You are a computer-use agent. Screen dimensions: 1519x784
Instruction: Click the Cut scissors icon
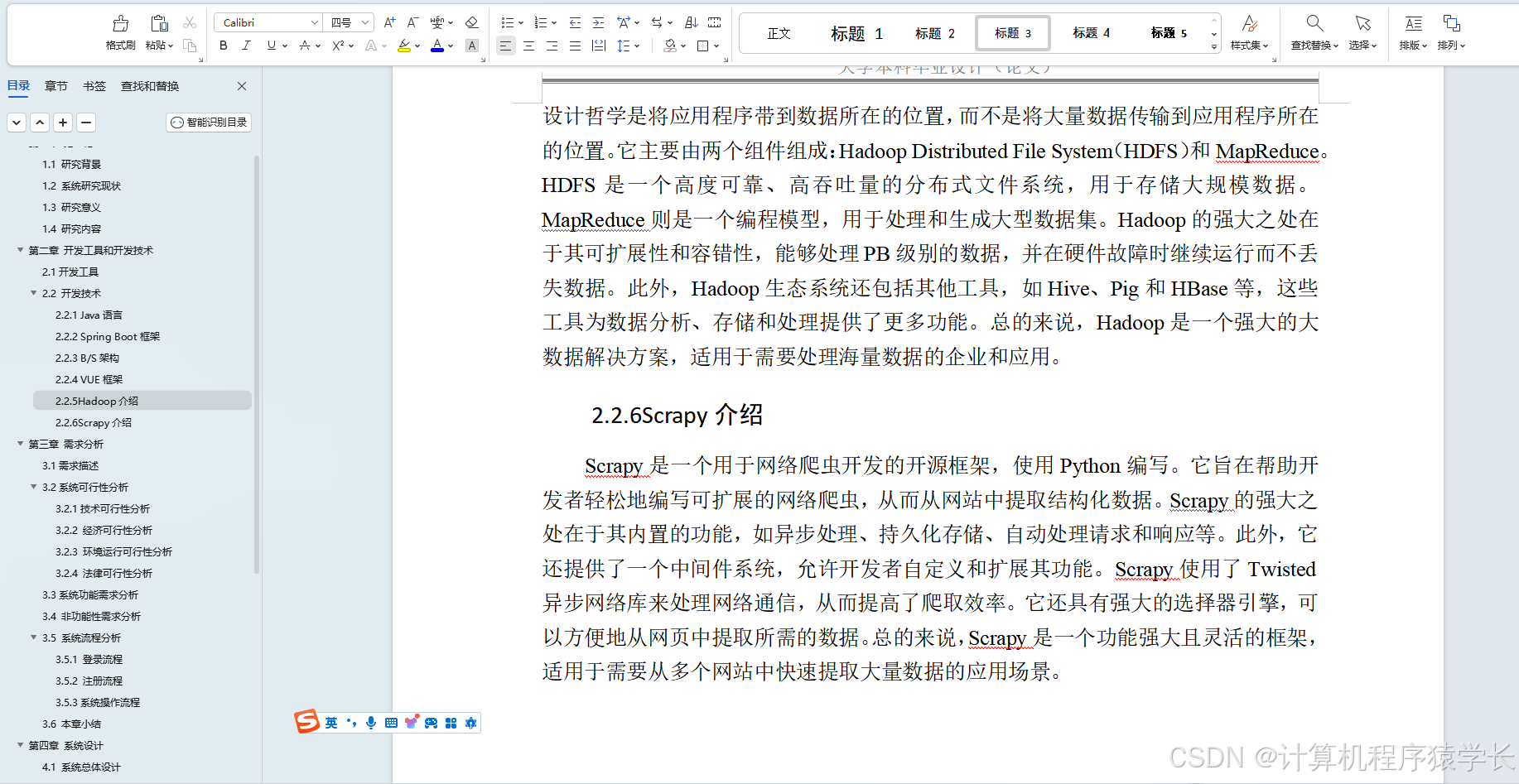pos(190,22)
